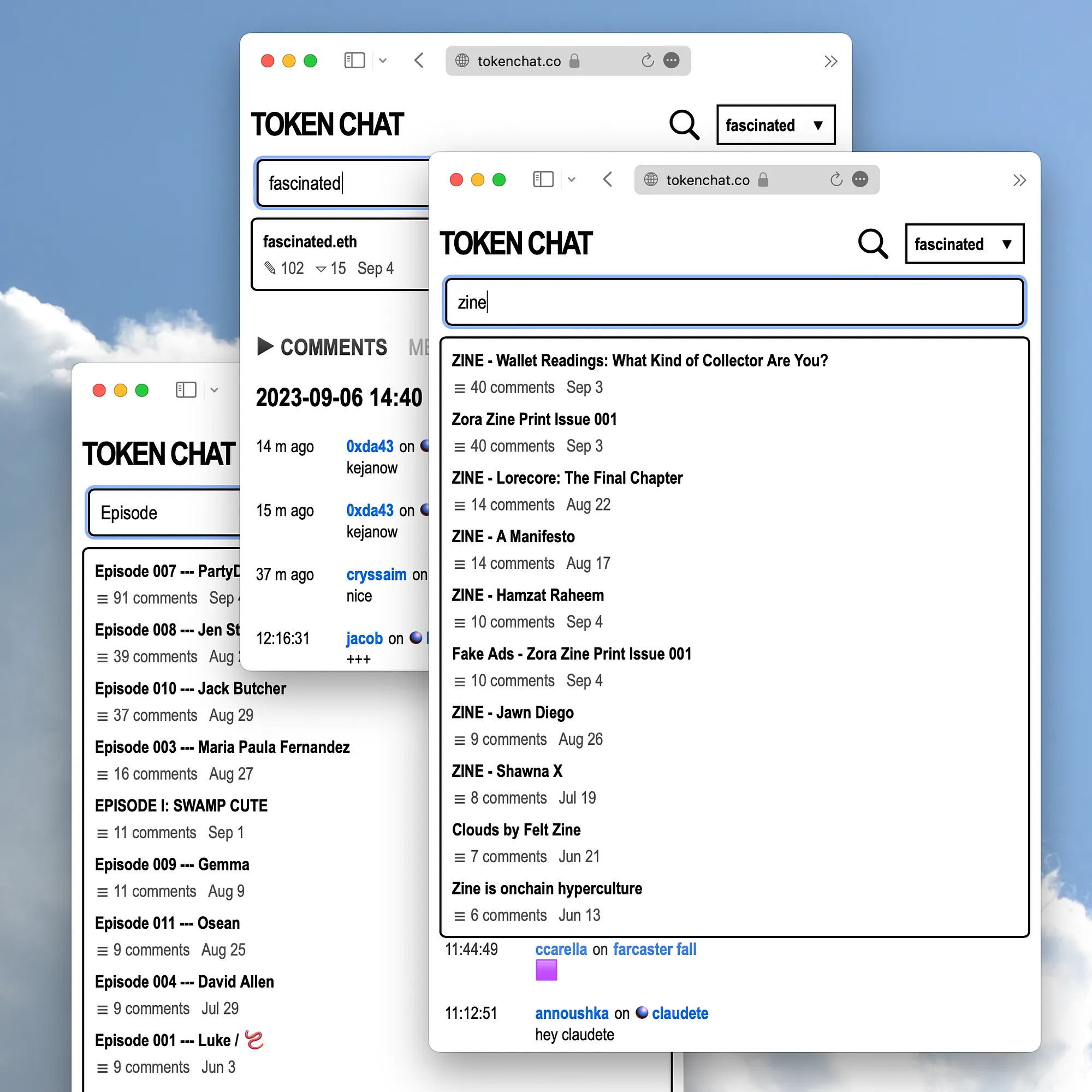The height and width of the screenshot is (1092, 1092).
Task: Open ZINE - Hamzat Raheem result
Action: [x=527, y=595]
